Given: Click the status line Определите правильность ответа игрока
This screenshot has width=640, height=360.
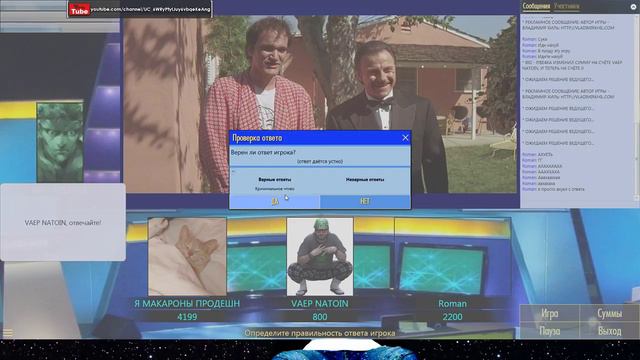Looking at the screenshot, I should coord(320,333).
